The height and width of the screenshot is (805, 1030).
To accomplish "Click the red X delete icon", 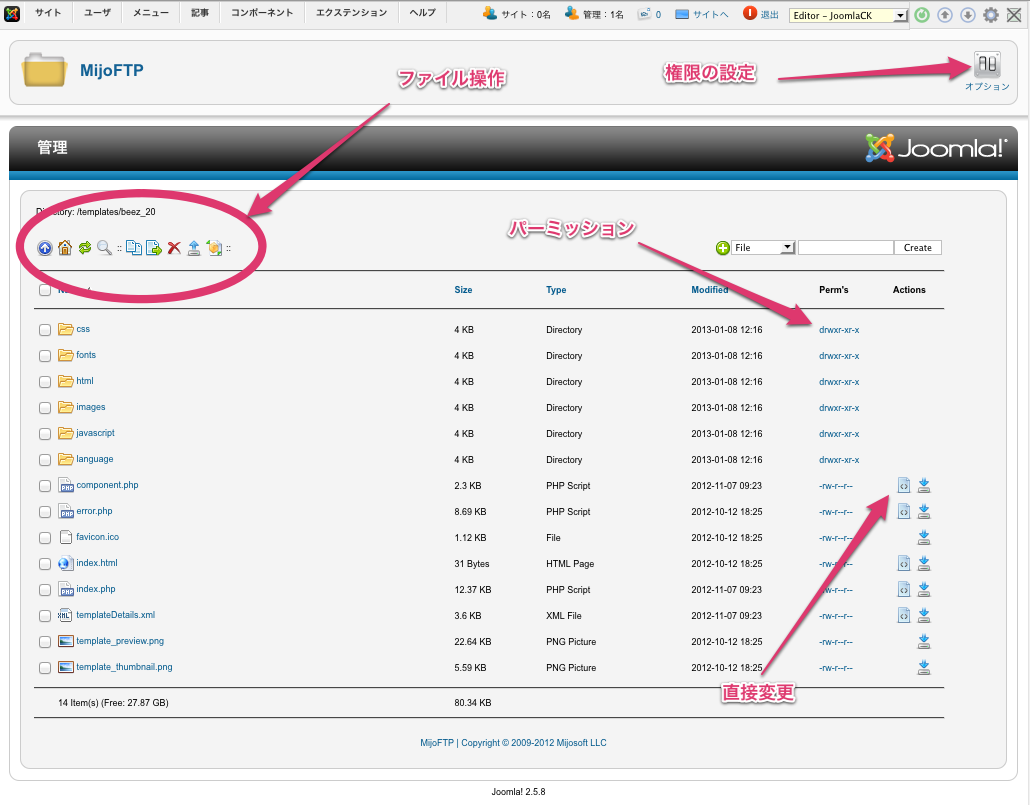I will tap(174, 248).
